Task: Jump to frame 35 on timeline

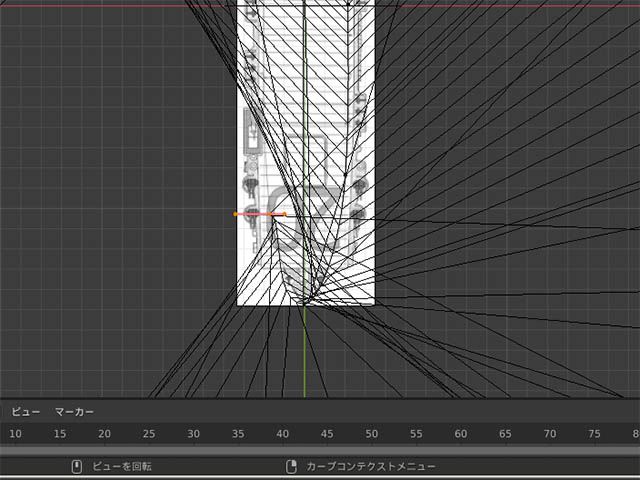Action: tap(238, 434)
